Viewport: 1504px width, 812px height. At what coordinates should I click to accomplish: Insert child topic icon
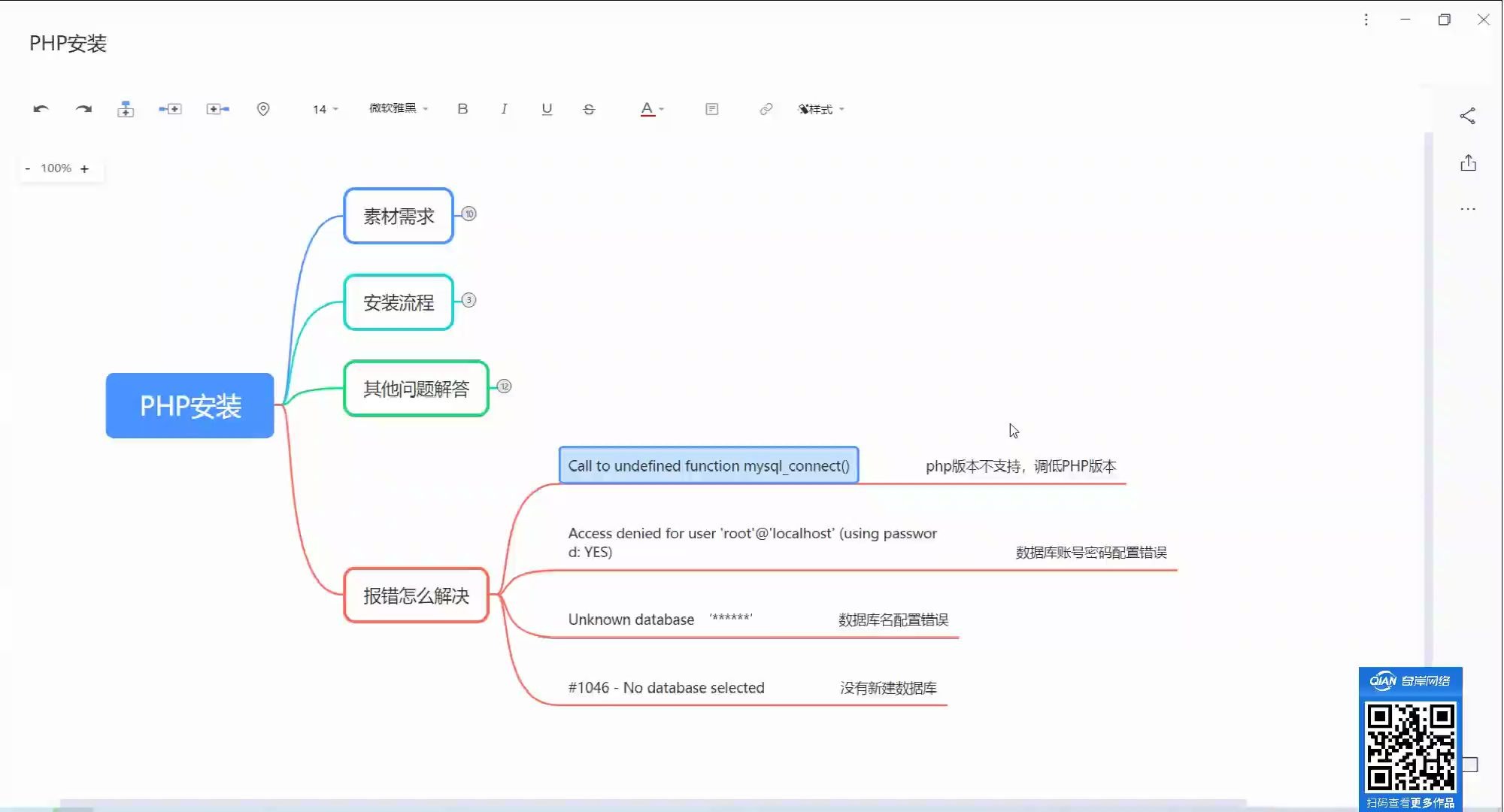pyautogui.click(x=218, y=109)
